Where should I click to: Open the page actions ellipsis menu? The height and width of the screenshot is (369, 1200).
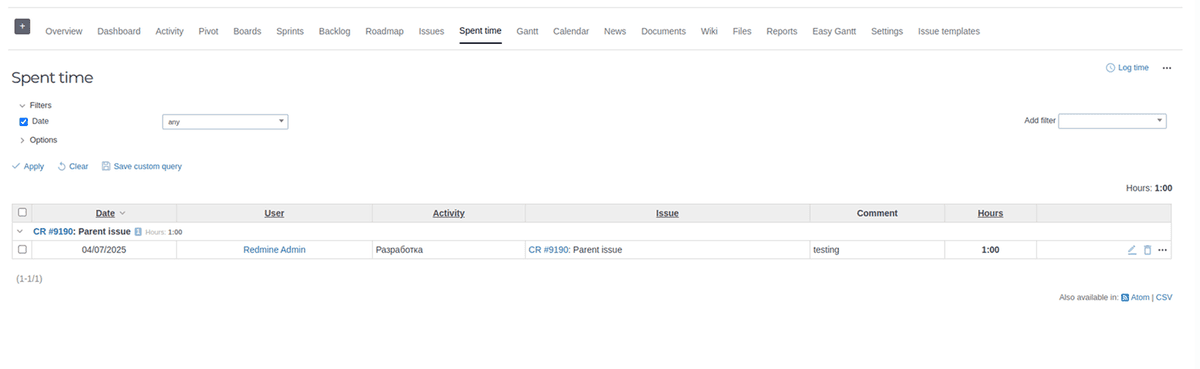pyautogui.click(x=1166, y=68)
